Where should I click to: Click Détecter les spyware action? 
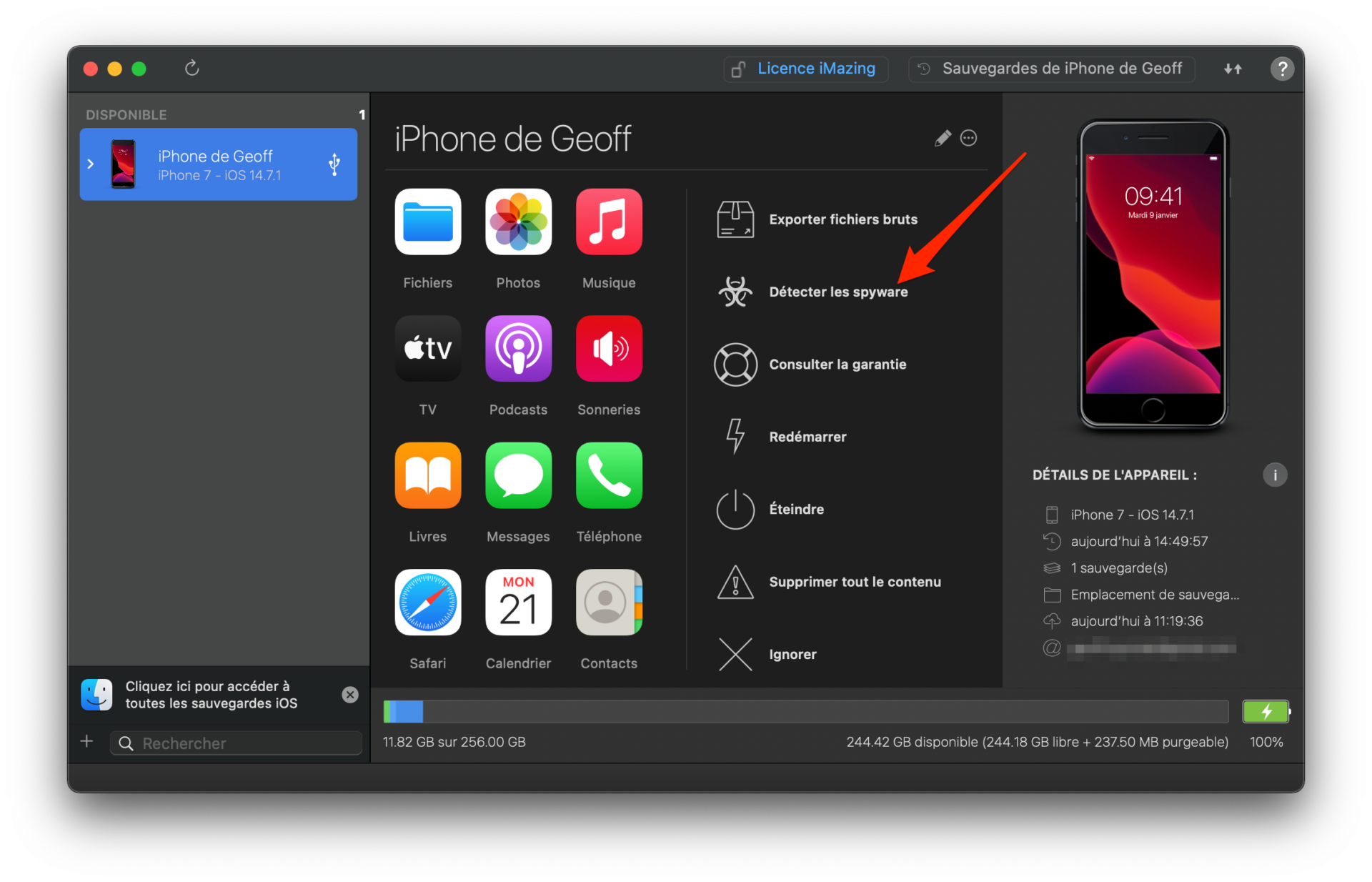tap(812, 292)
